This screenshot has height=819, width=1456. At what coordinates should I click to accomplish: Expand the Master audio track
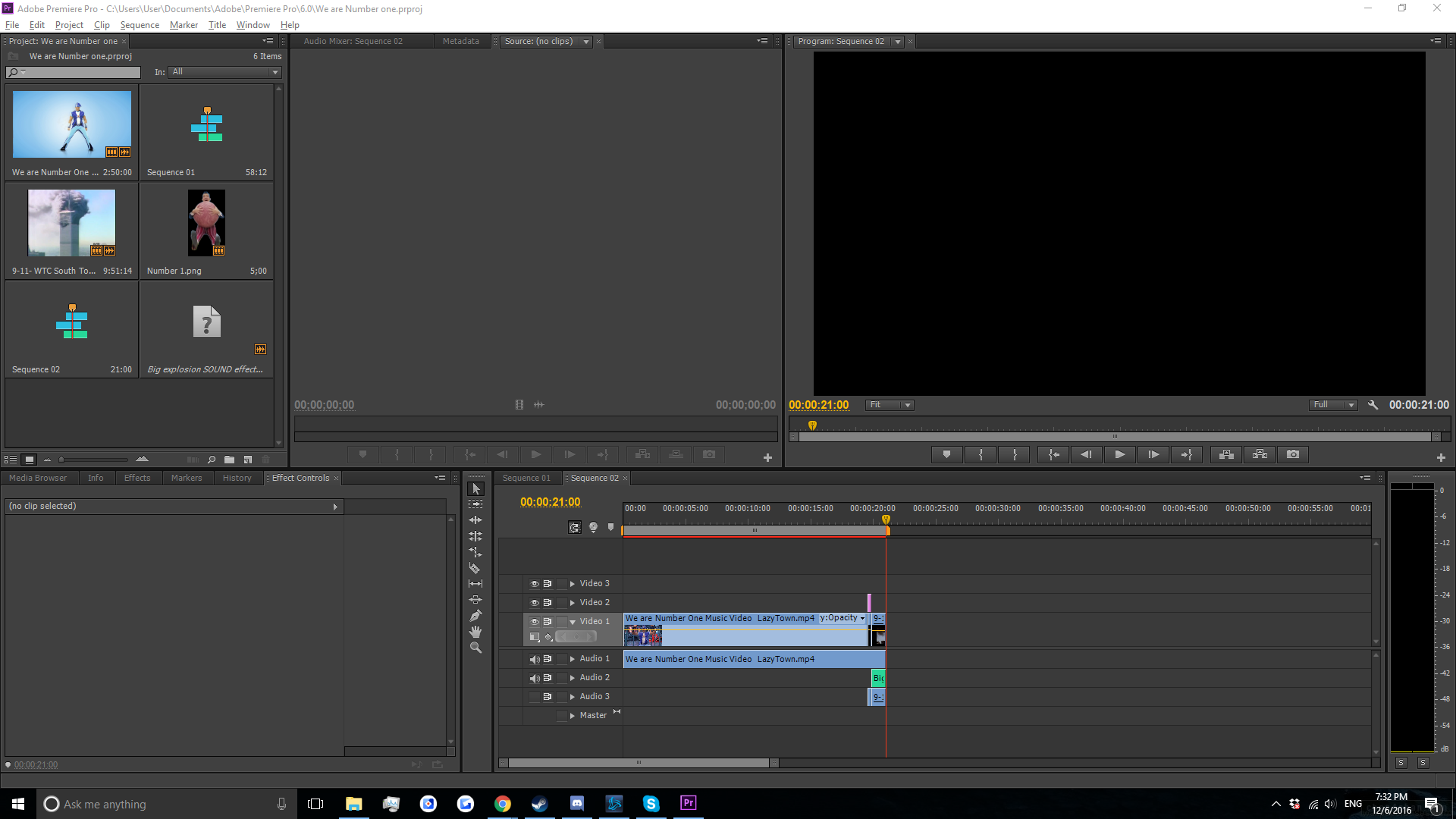(x=573, y=716)
